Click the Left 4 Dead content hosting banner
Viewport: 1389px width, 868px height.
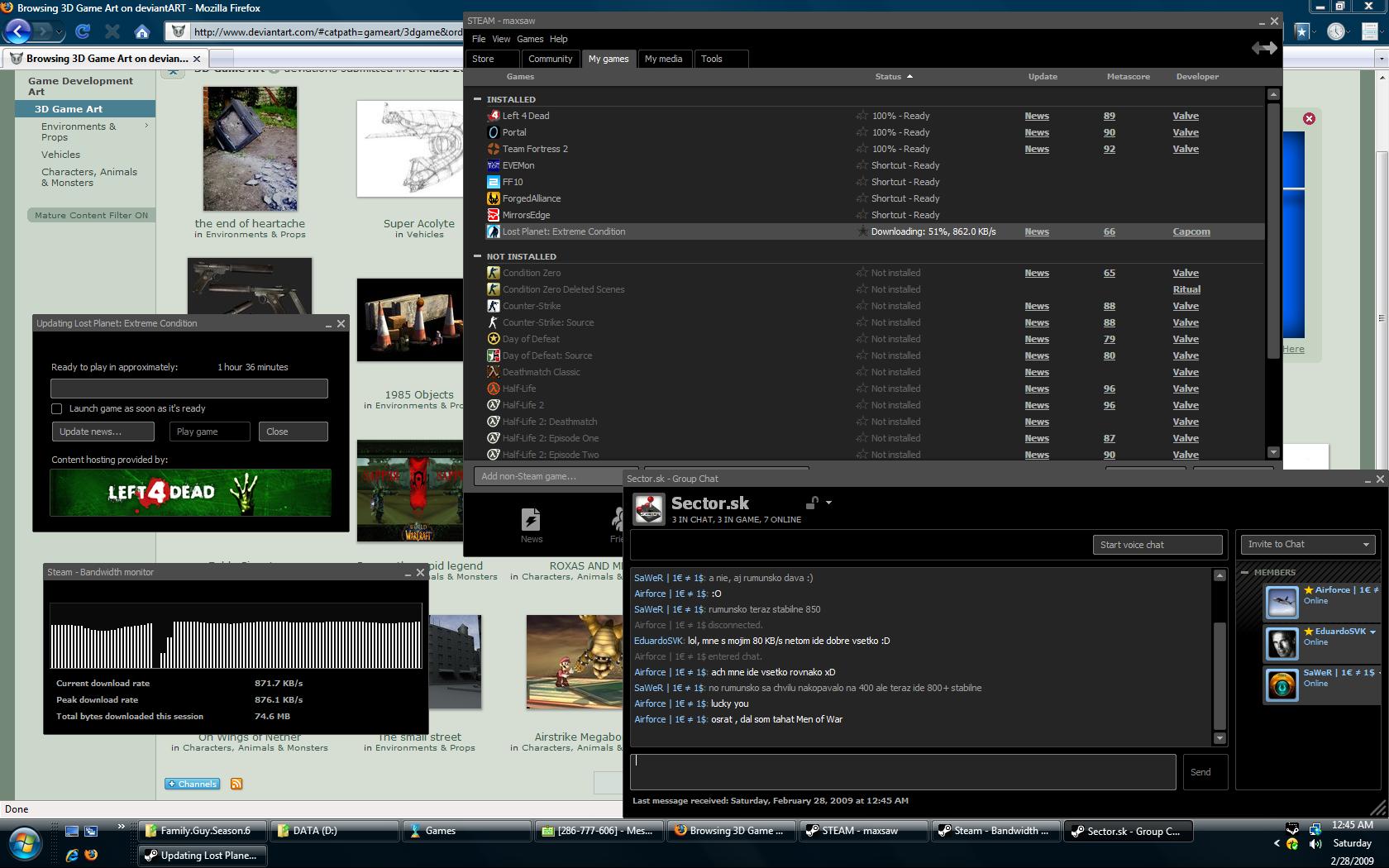191,493
